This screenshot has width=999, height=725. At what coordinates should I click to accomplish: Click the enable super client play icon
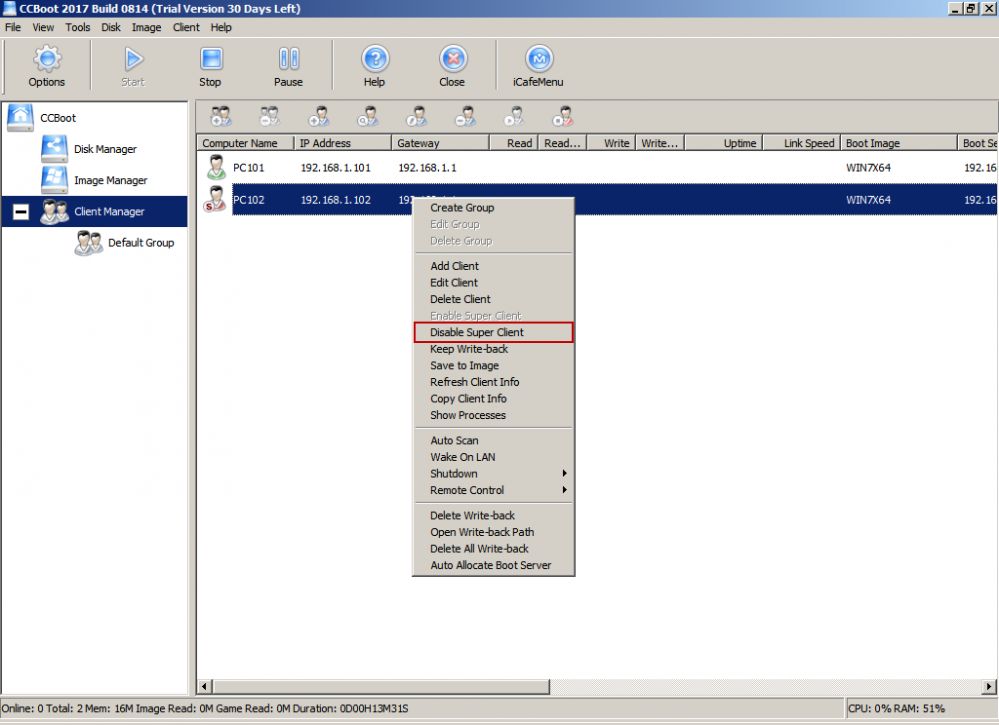(514, 117)
